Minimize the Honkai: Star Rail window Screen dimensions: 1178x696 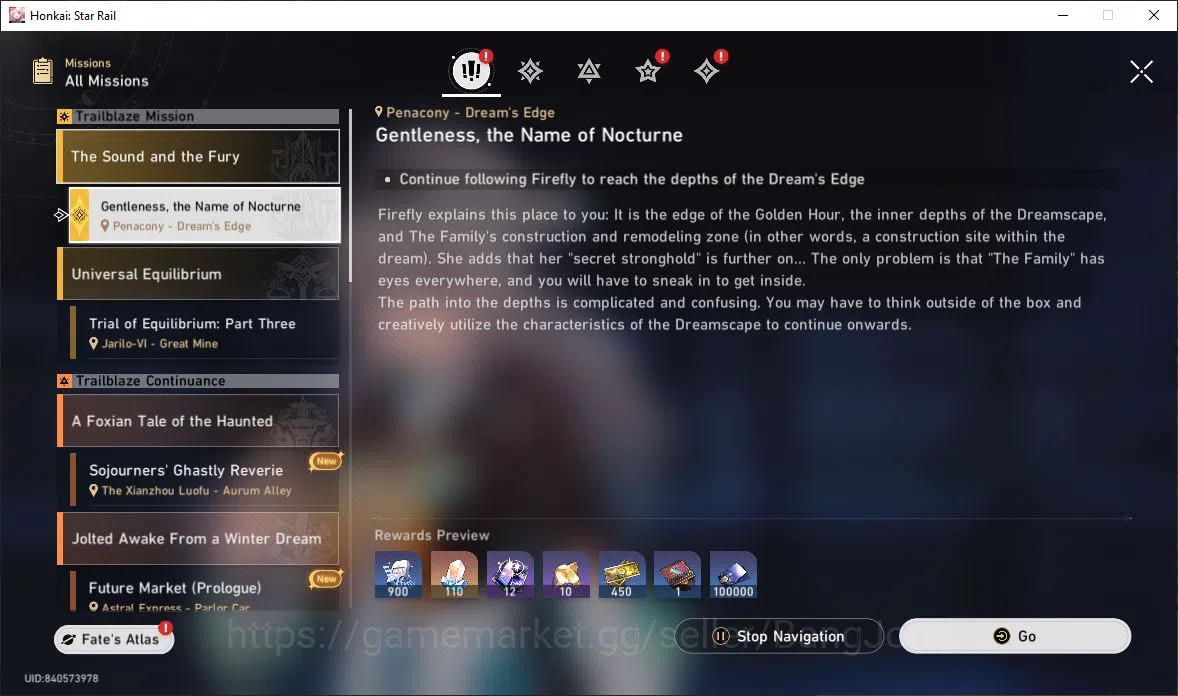tap(1063, 15)
